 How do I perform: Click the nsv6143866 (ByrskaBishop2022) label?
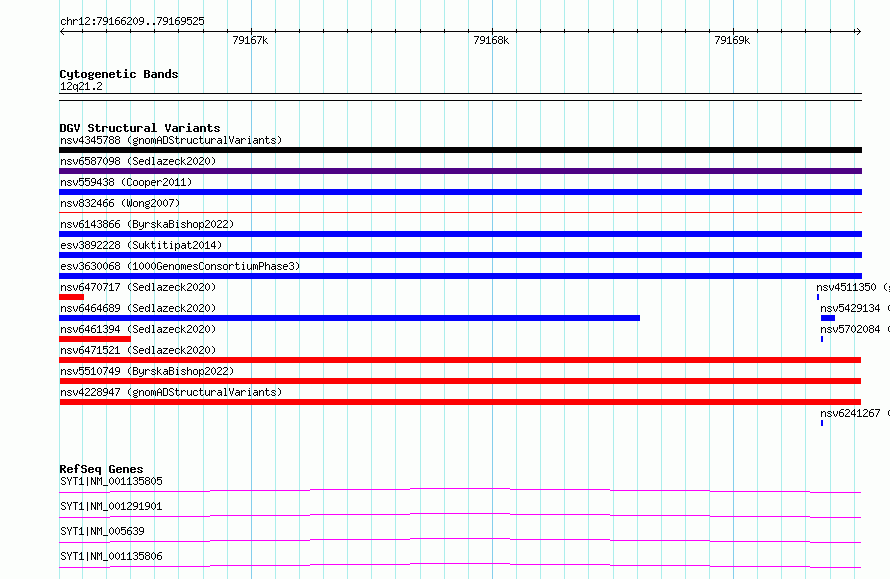pos(147,224)
